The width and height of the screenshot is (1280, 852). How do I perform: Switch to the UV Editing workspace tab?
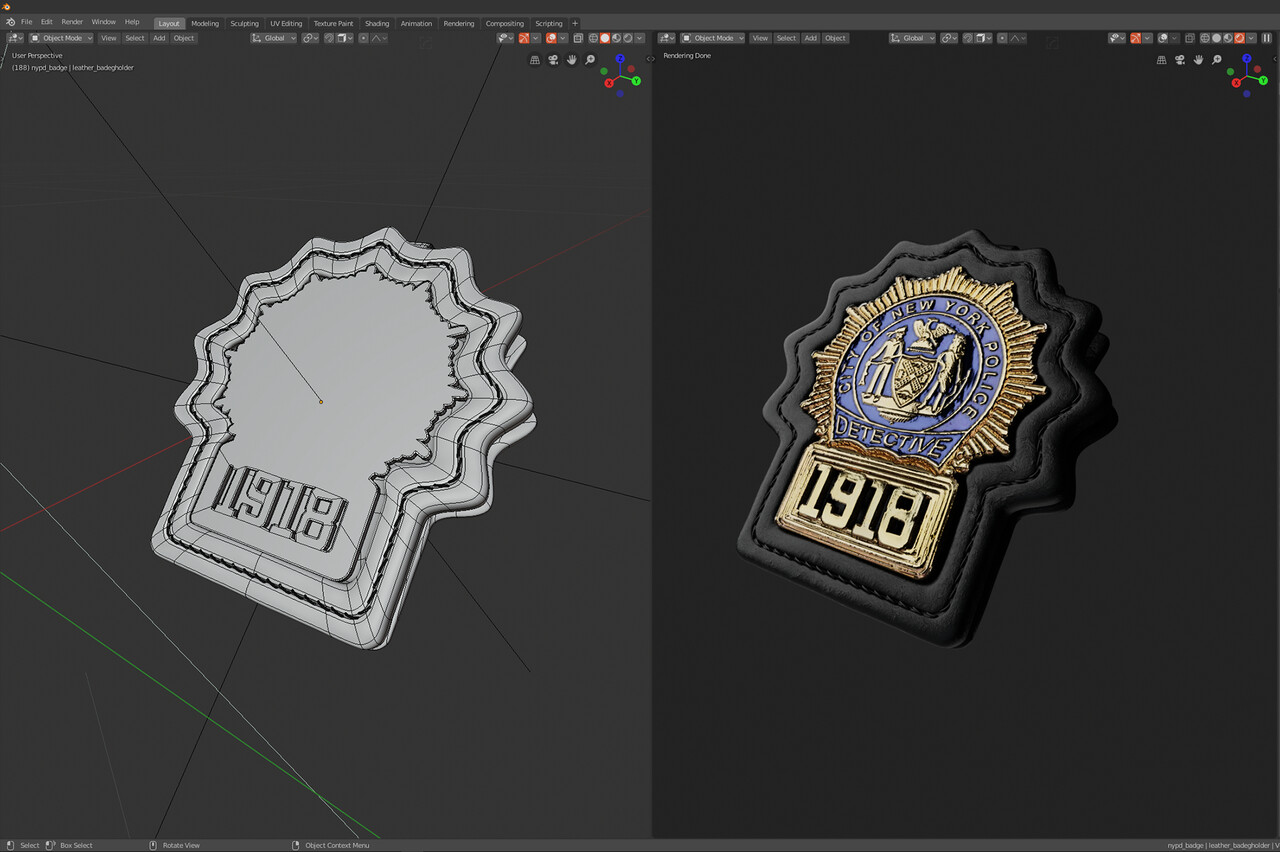click(286, 23)
